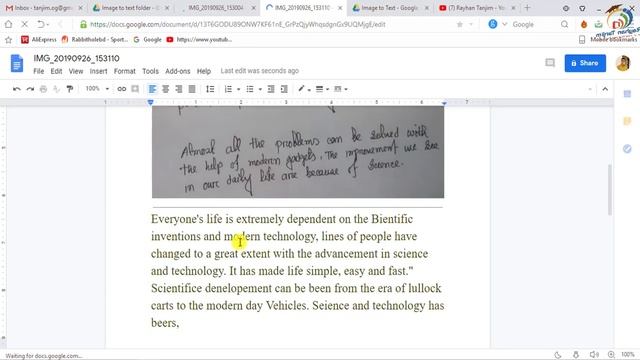Toggle left alignment
This screenshot has height=360, width=640.
(152, 89)
